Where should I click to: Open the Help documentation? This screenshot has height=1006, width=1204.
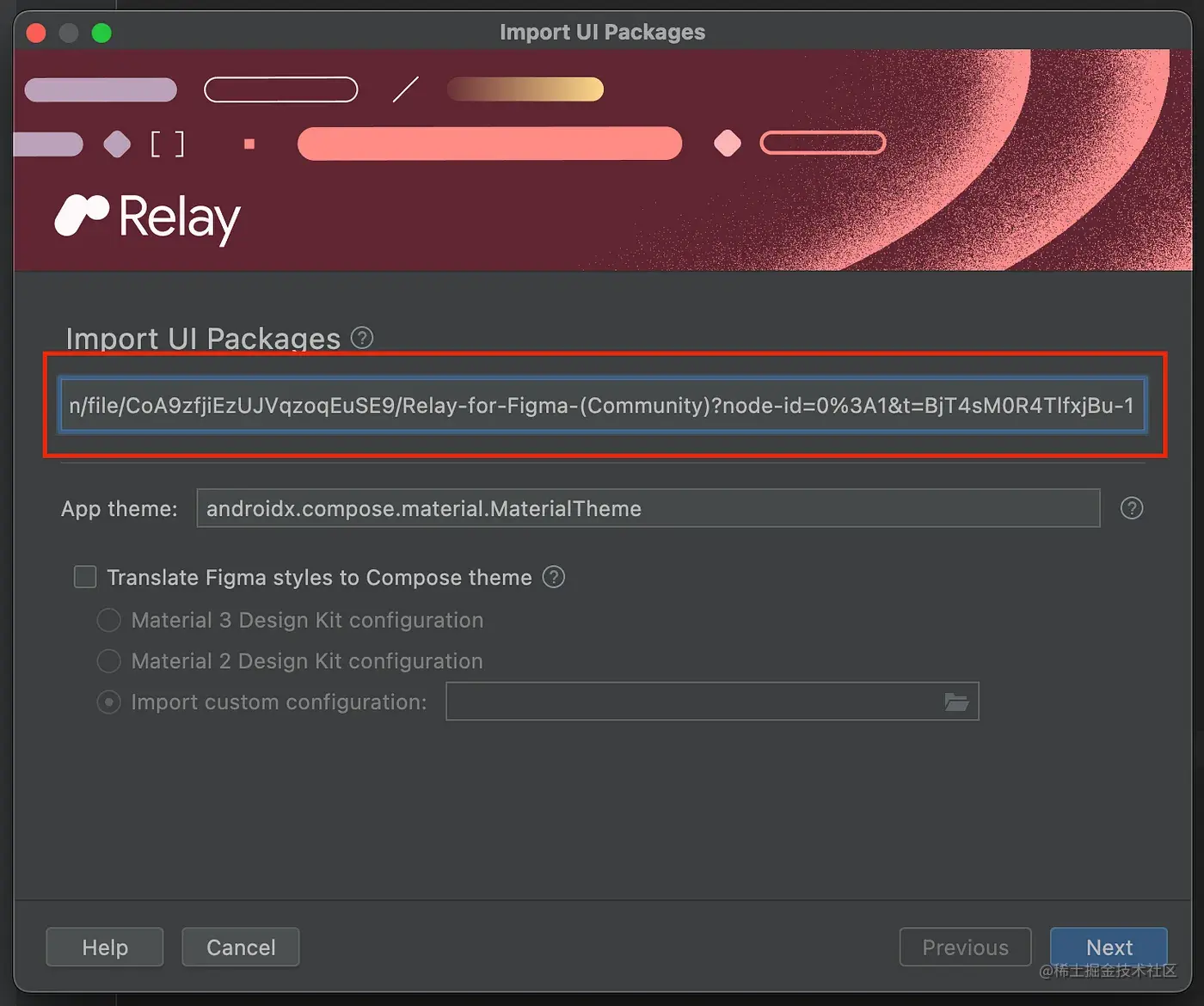click(x=104, y=947)
